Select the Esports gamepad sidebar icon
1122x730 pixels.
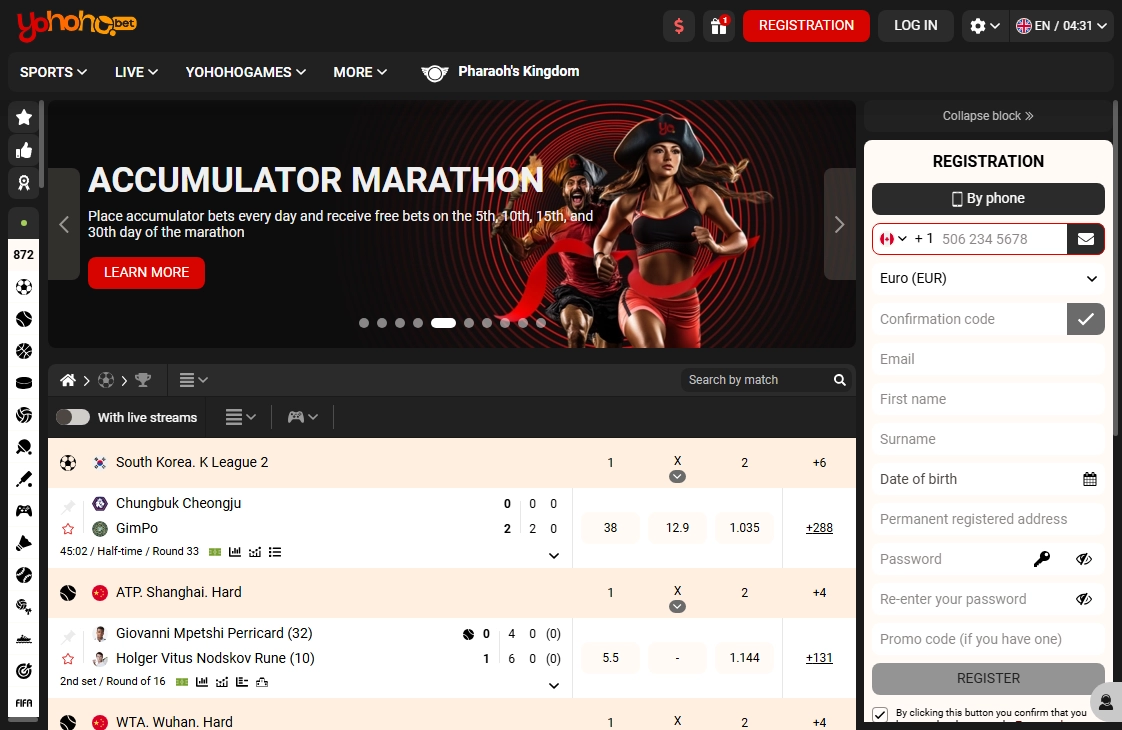tap(24, 511)
